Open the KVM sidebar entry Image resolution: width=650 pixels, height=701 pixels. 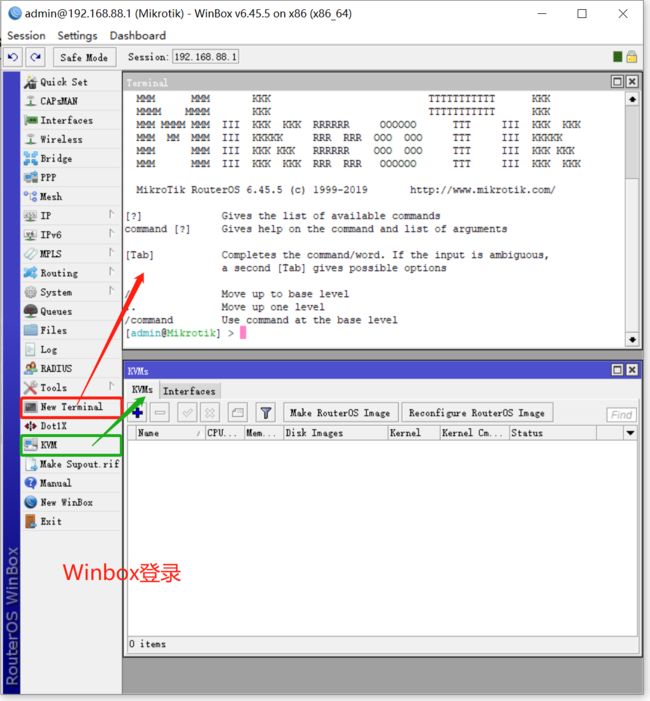(71, 445)
